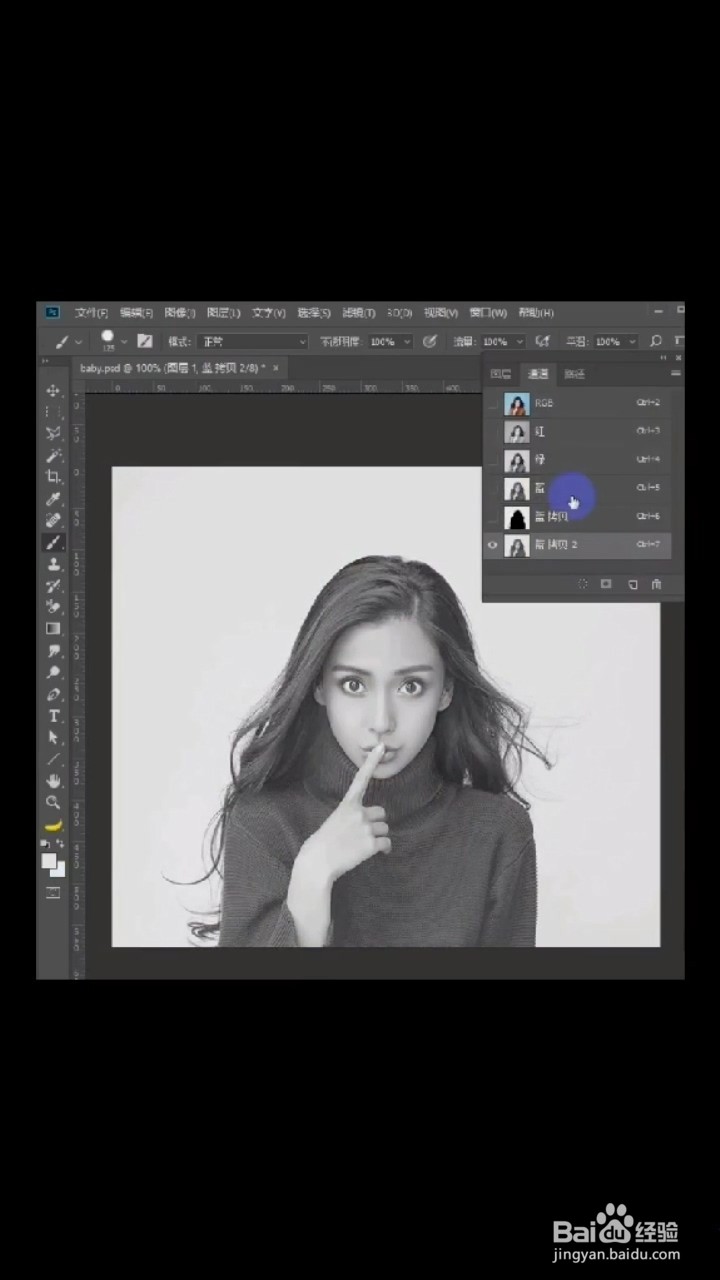
Task: Select the Hand tool
Action: click(53, 780)
